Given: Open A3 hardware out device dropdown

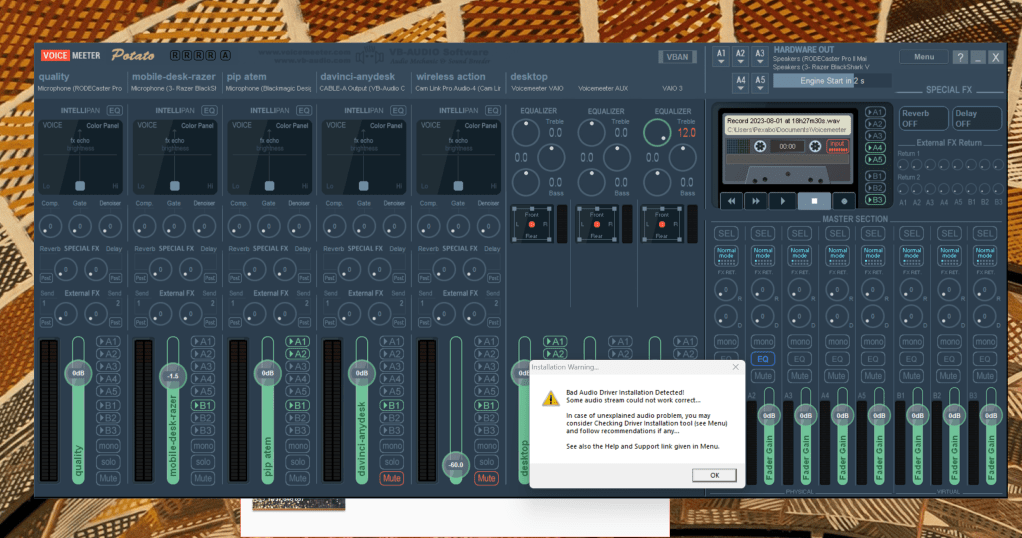Looking at the screenshot, I should pyautogui.click(x=760, y=57).
